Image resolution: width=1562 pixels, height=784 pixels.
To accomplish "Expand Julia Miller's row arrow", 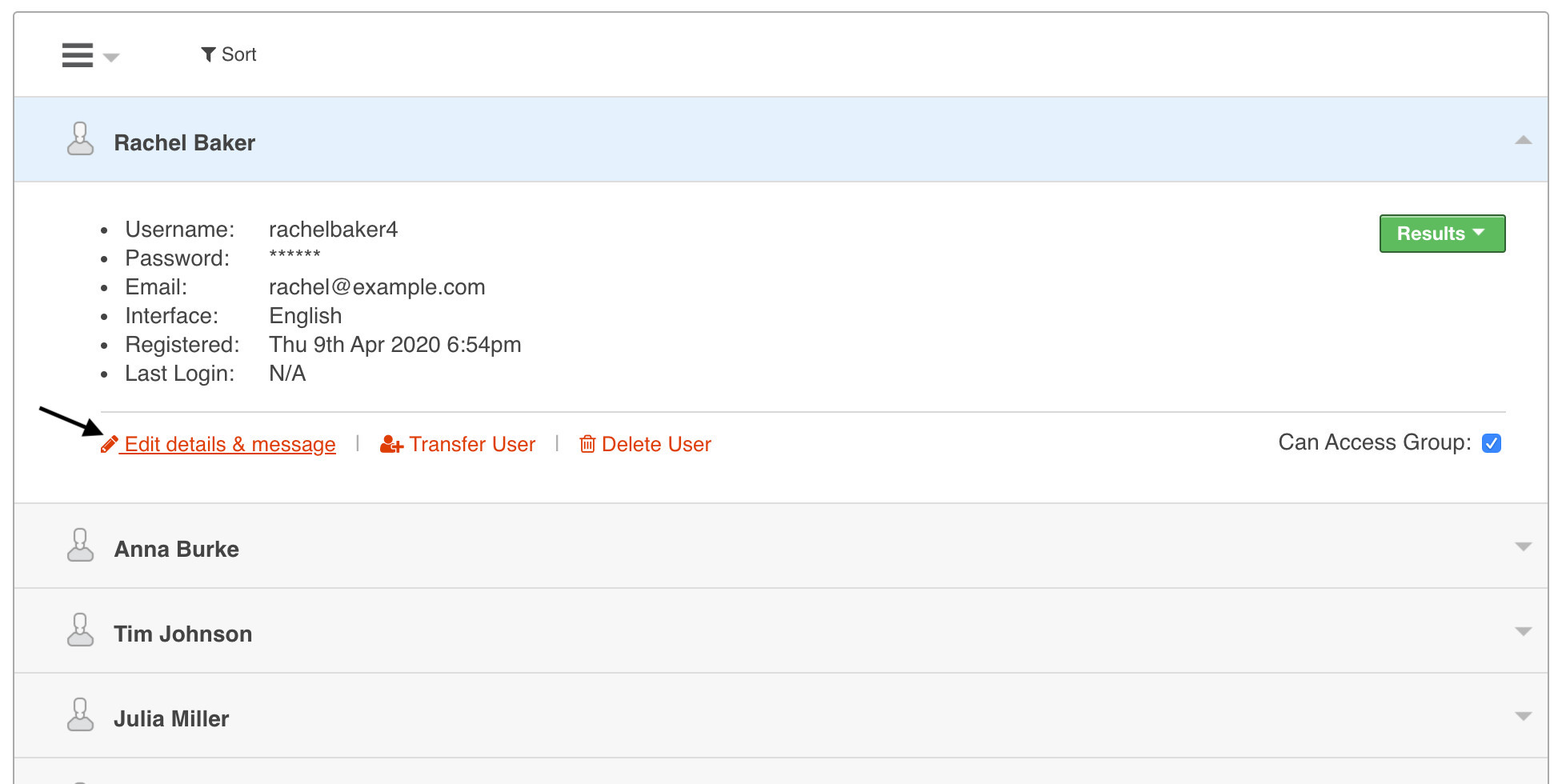I will [x=1523, y=717].
